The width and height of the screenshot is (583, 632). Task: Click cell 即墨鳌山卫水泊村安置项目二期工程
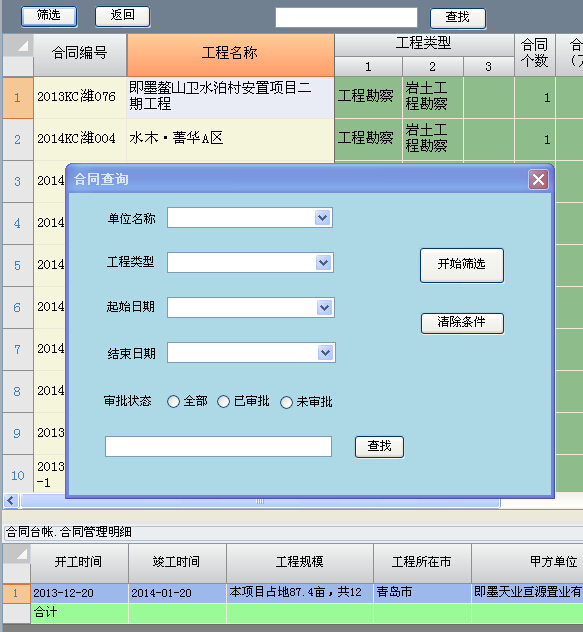point(230,98)
